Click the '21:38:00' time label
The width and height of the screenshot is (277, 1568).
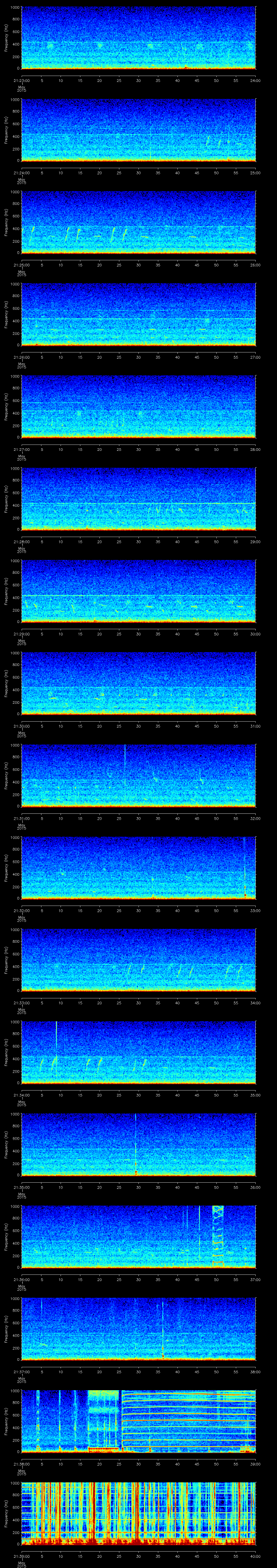tap(21, 1464)
